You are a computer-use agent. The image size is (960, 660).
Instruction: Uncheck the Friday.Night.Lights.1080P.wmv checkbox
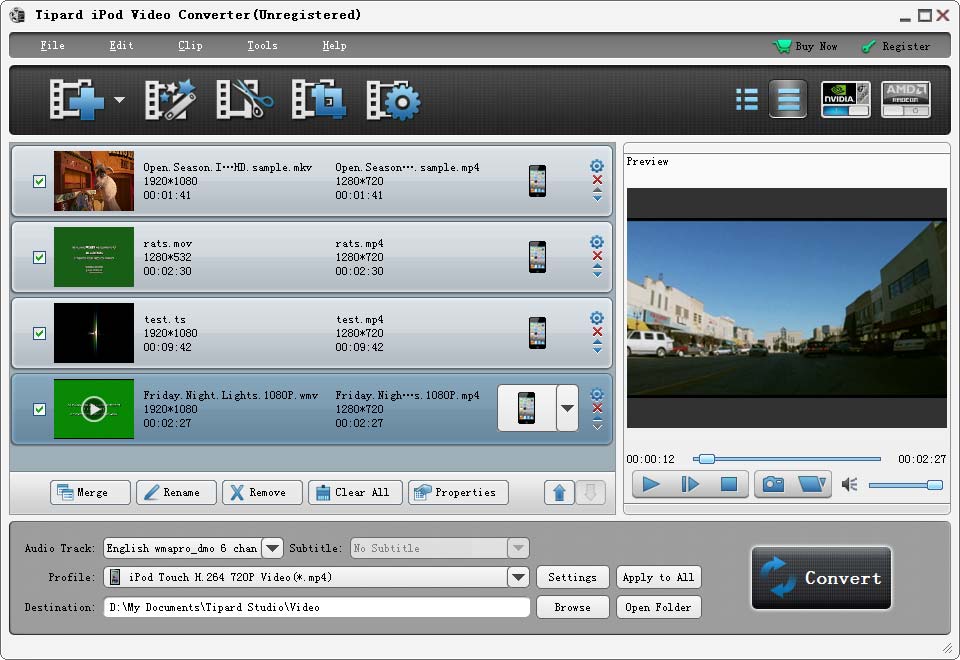pyautogui.click(x=39, y=409)
